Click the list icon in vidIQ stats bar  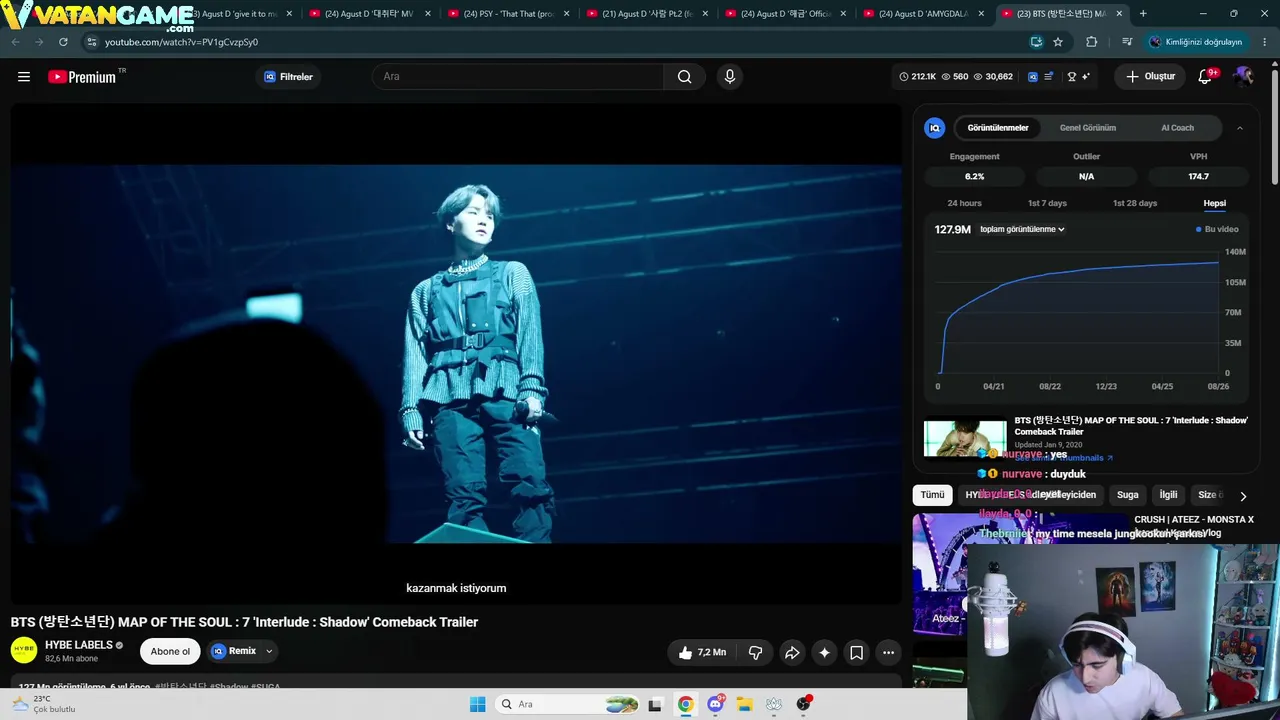click(x=1048, y=77)
